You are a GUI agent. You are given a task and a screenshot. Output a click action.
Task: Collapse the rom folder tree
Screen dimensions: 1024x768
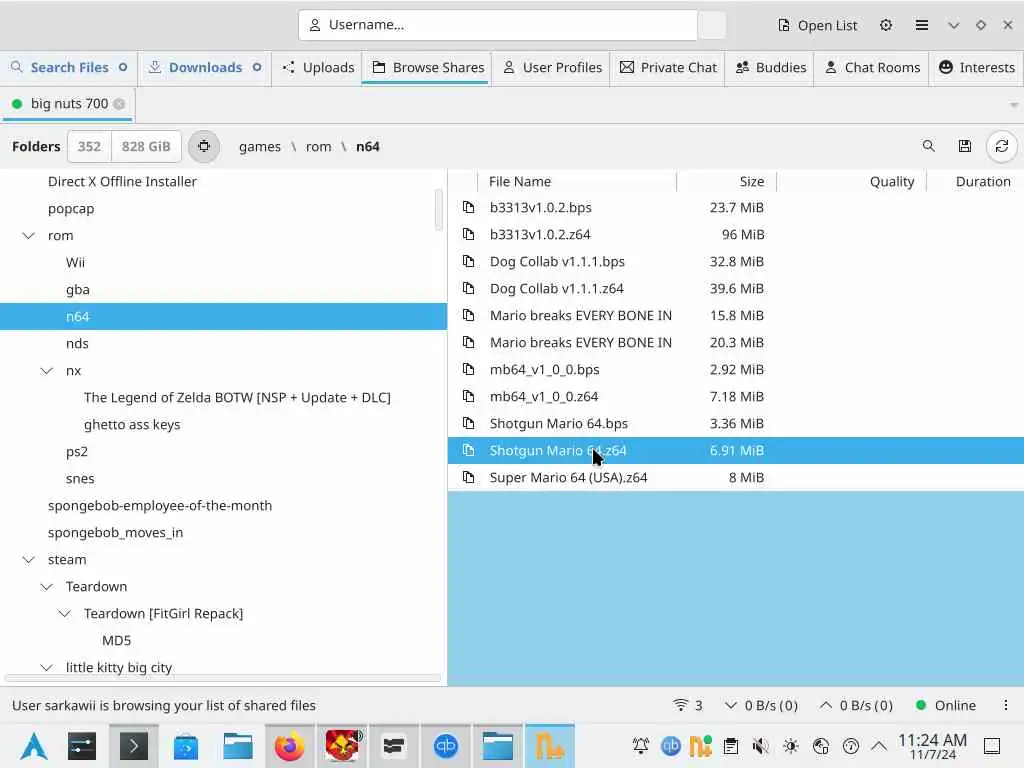click(29, 236)
